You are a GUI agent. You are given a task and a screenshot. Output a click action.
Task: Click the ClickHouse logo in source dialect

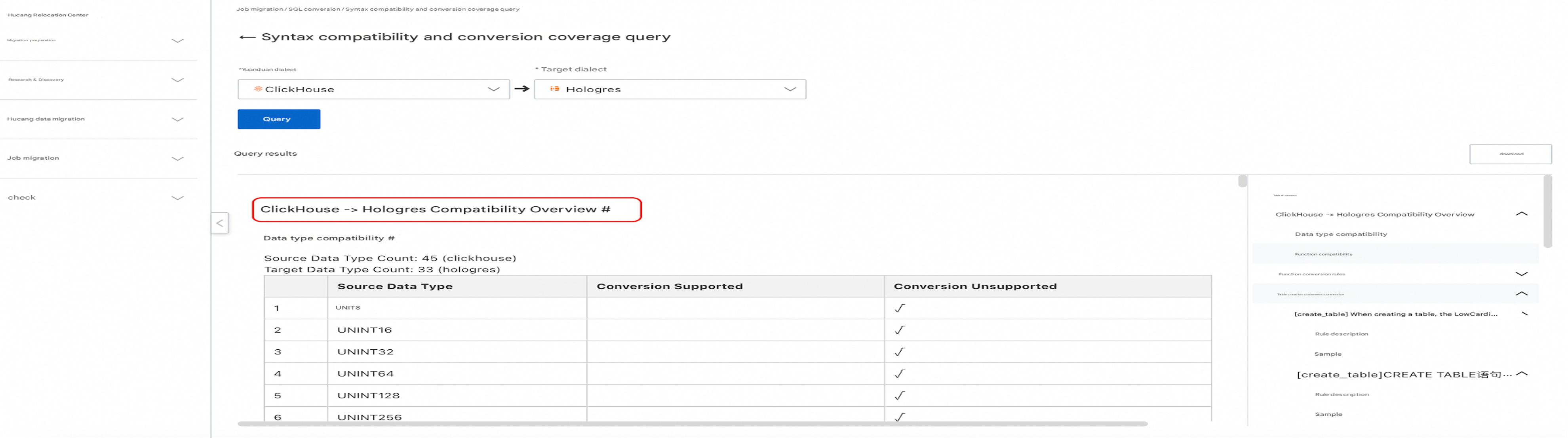click(258, 89)
